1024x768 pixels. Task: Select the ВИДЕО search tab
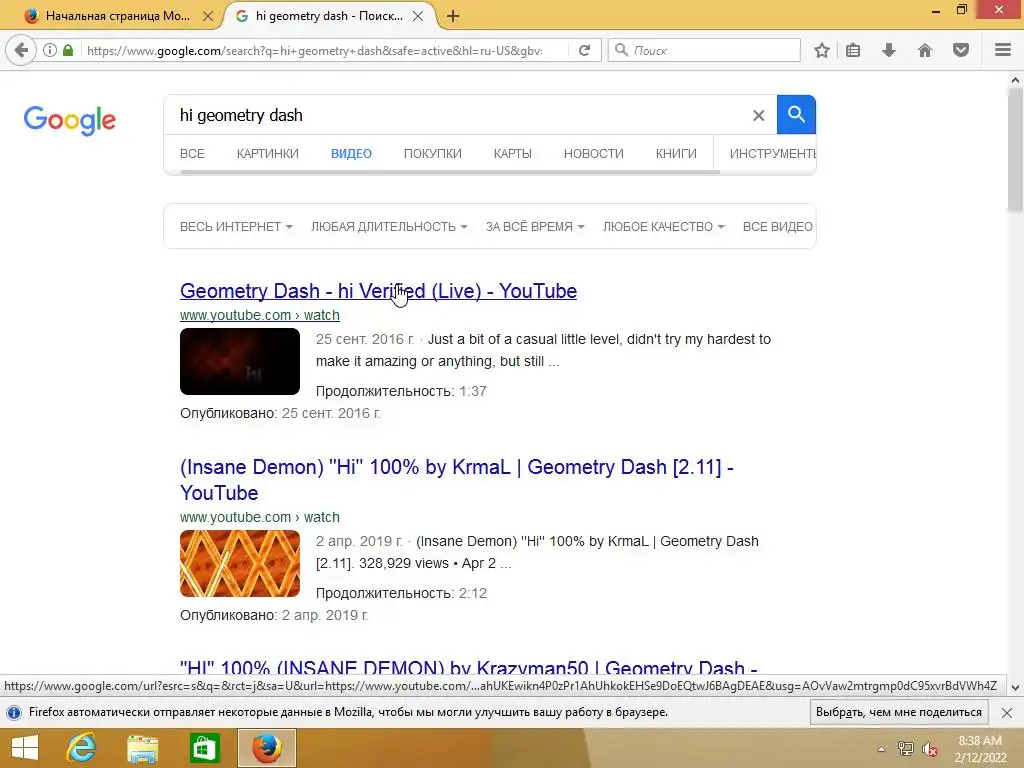click(351, 153)
